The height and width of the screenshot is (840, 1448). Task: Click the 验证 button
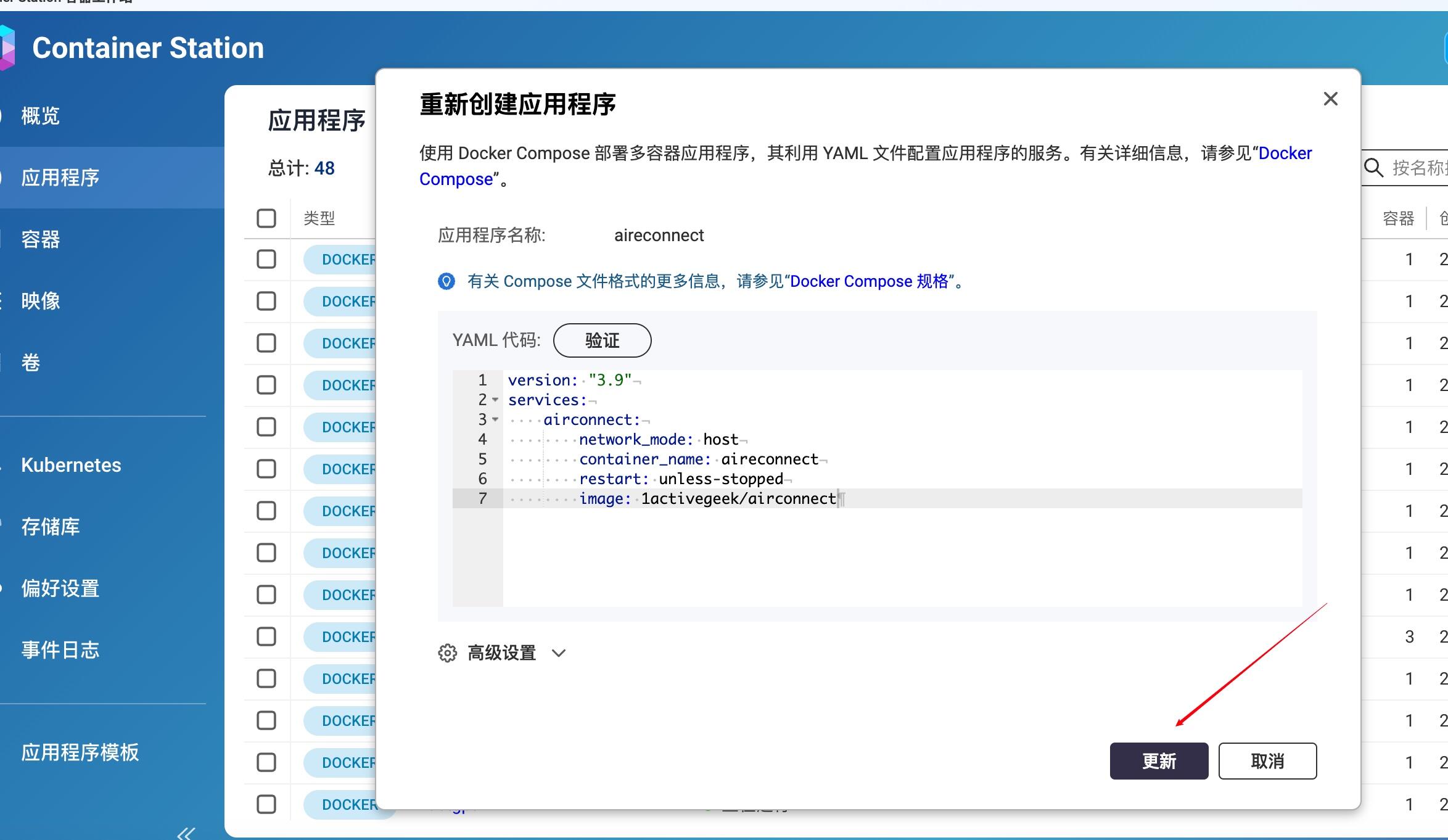602,340
